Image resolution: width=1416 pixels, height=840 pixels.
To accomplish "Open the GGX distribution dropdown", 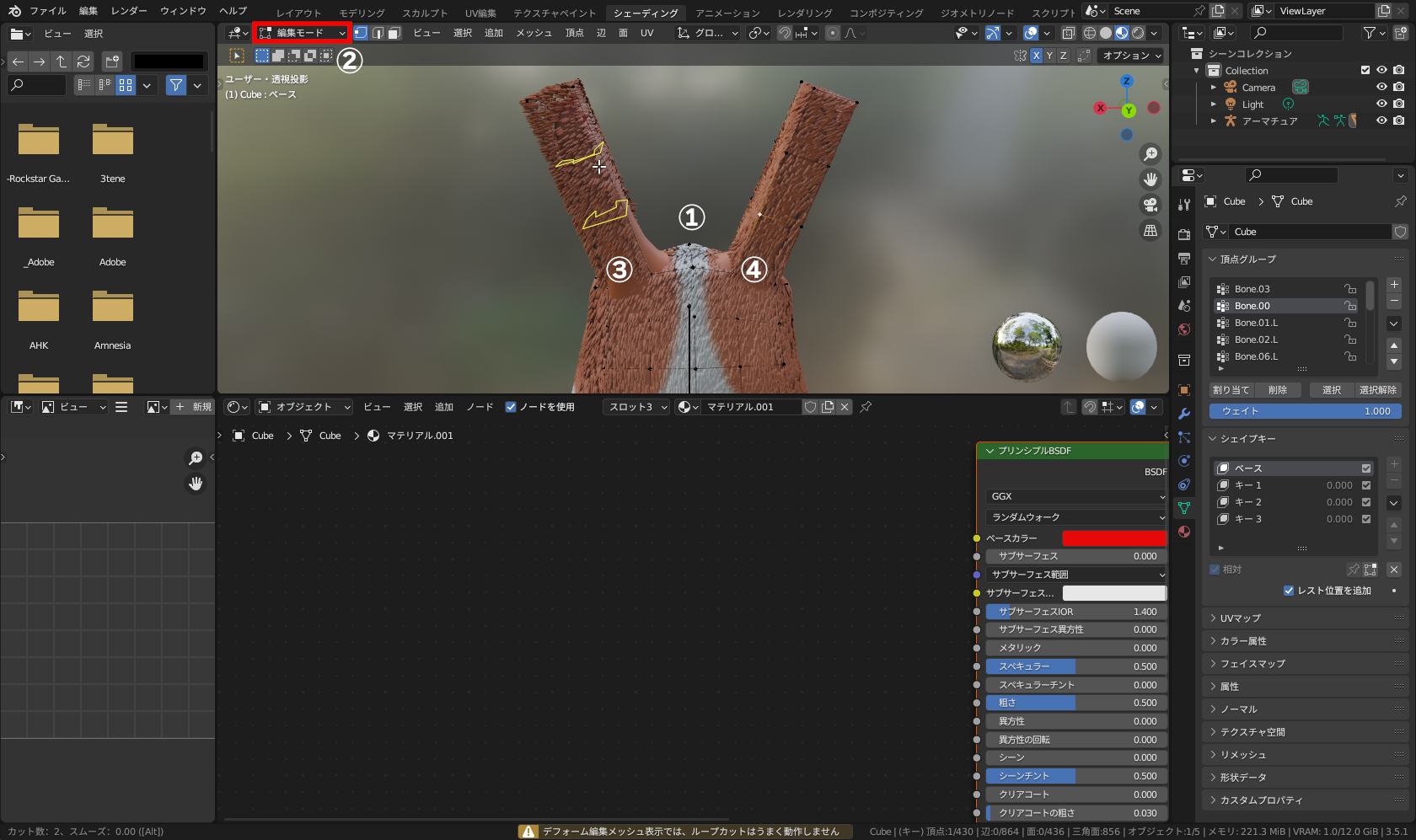I will (1076, 496).
